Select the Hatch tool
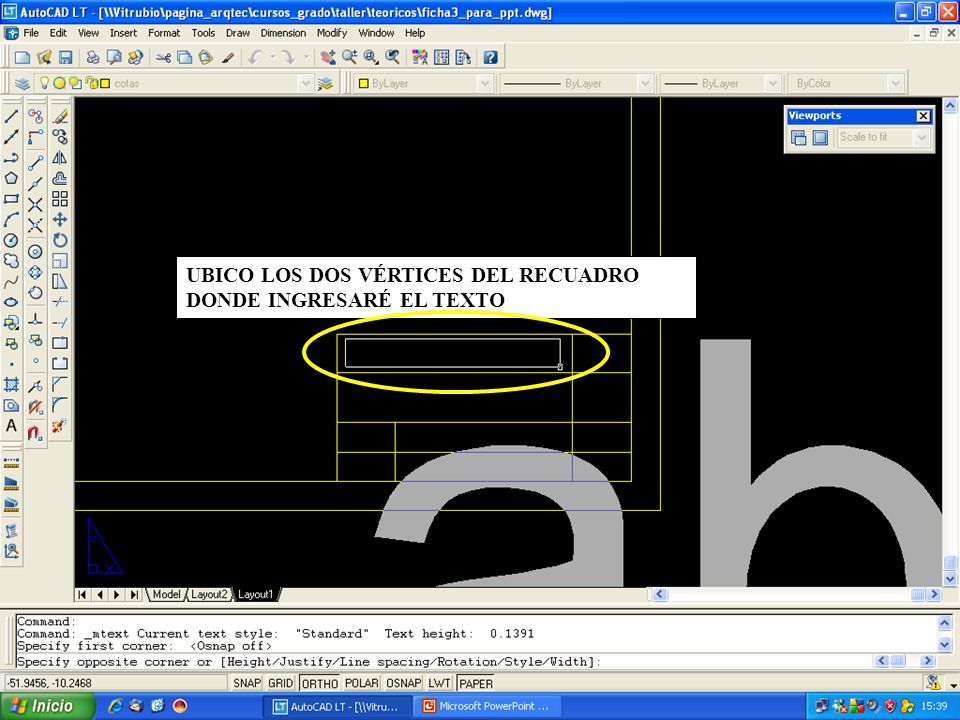 [11, 384]
